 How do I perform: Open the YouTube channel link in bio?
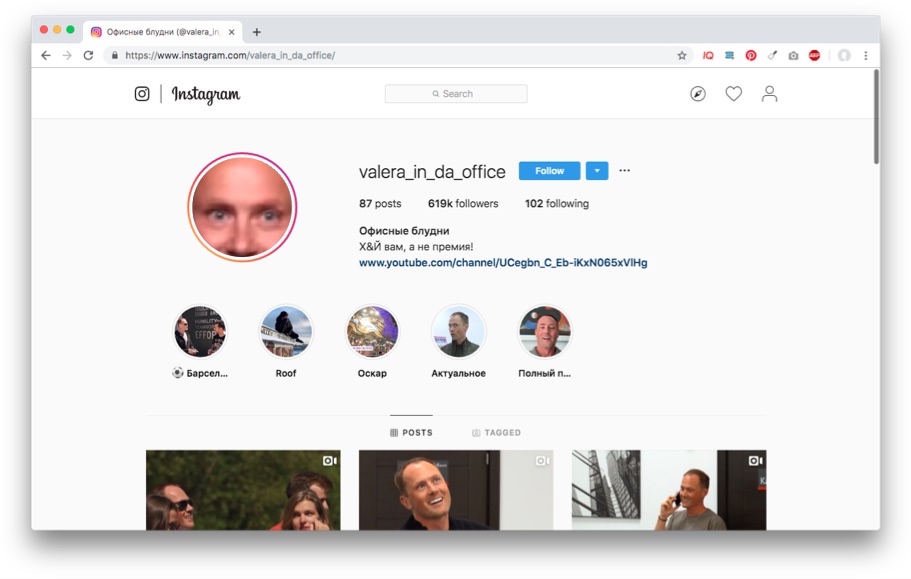503,262
